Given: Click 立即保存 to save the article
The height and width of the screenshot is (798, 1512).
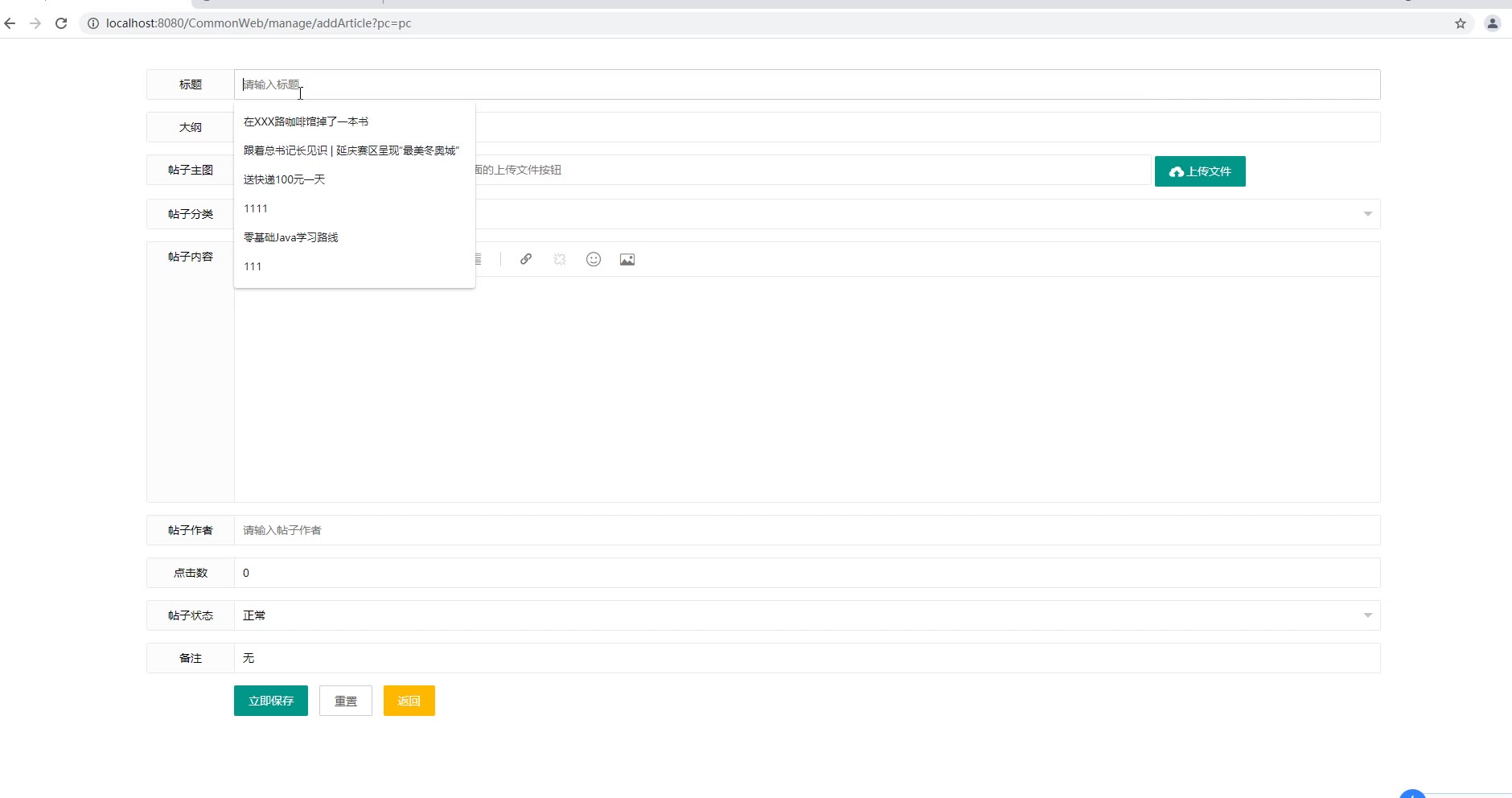Looking at the screenshot, I should pyautogui.click(x=271, y=701).
